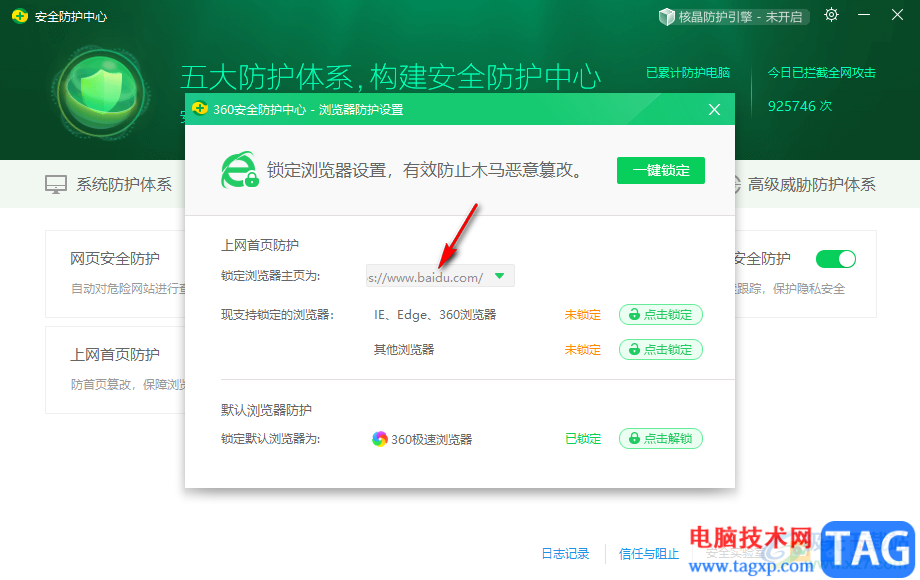
Task: Click the 今日已拦截全网攻击 label
Action: click(x=821, y=73)
